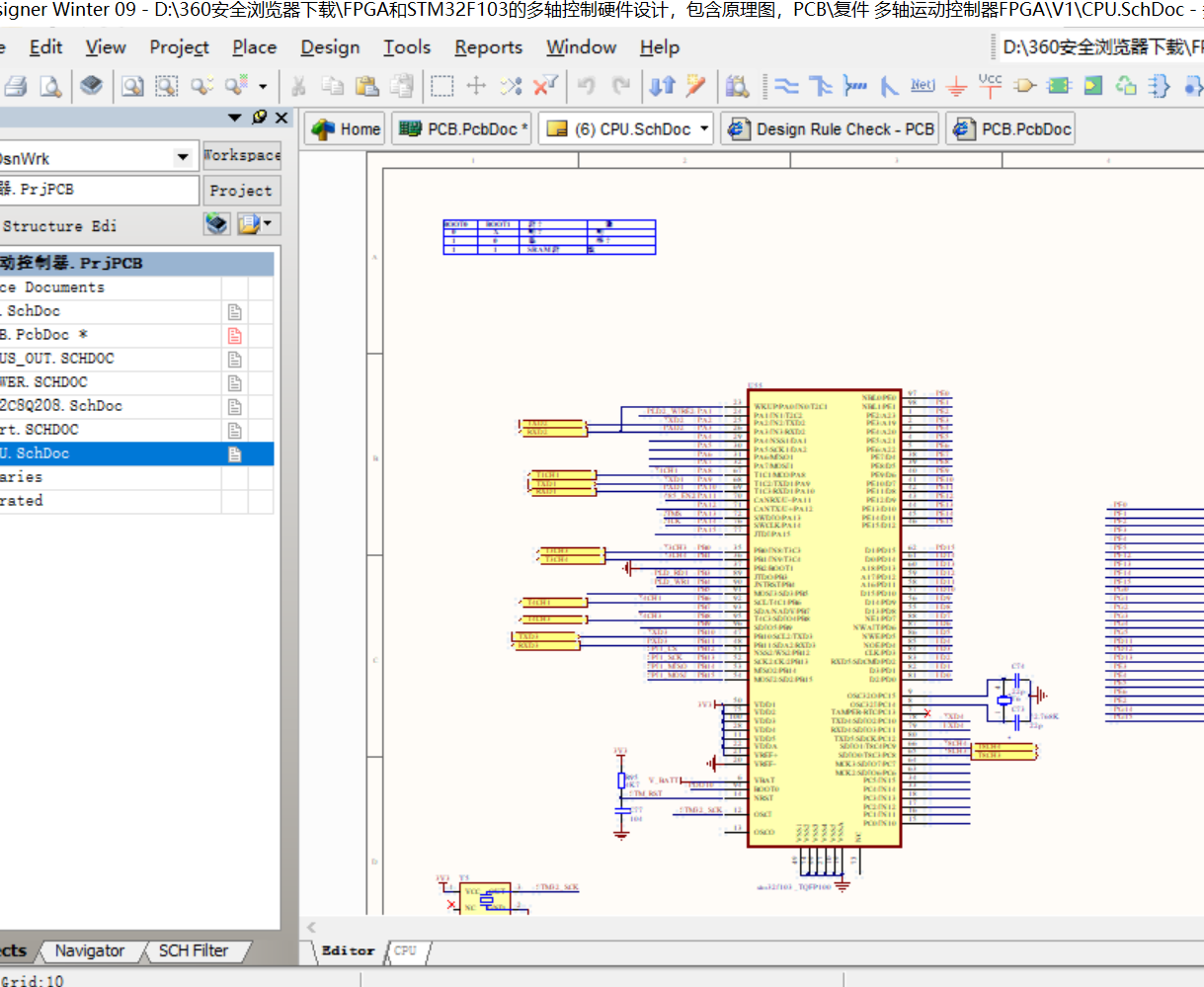Pin the Projects panel
This screenshot has height=987, width=1204.
[x=259, y=118]
